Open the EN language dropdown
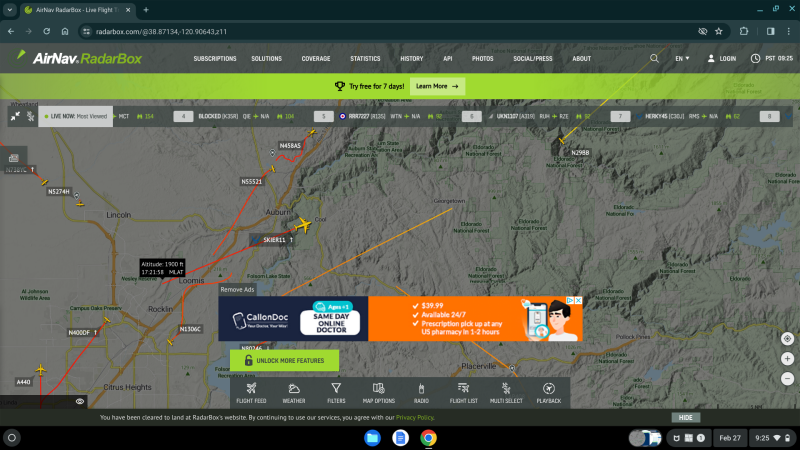Viewport: 800px width, 450px height. (682, 59)
